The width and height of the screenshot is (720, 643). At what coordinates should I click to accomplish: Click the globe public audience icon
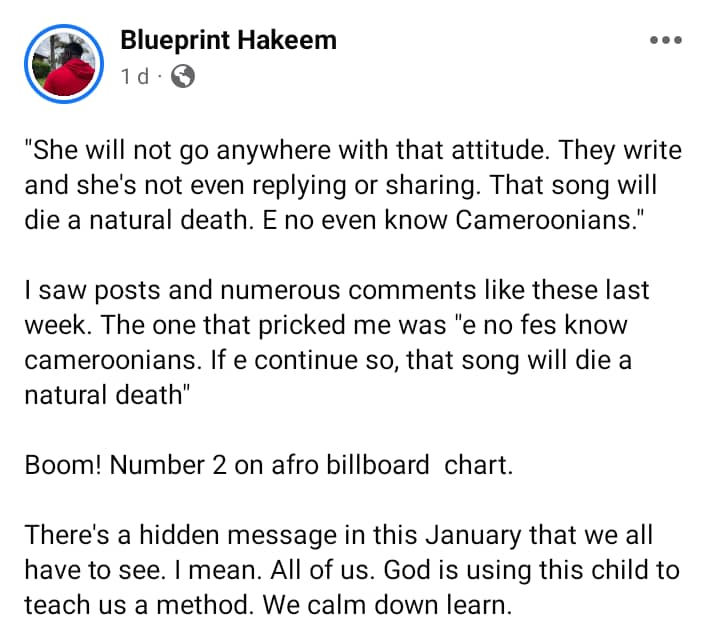click(183, 76)
